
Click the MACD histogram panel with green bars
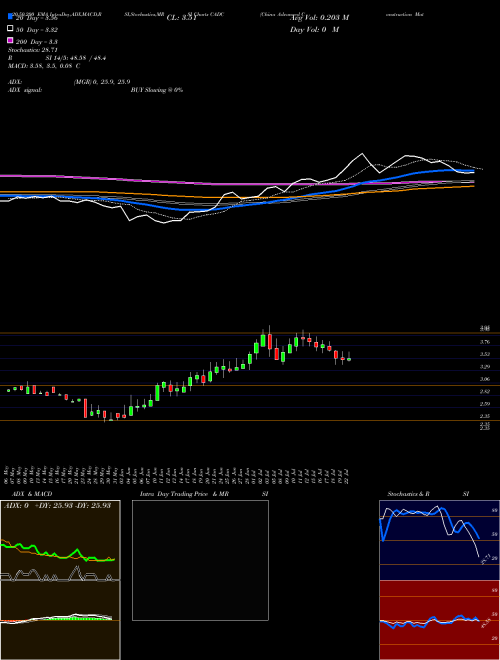point(60,620)
